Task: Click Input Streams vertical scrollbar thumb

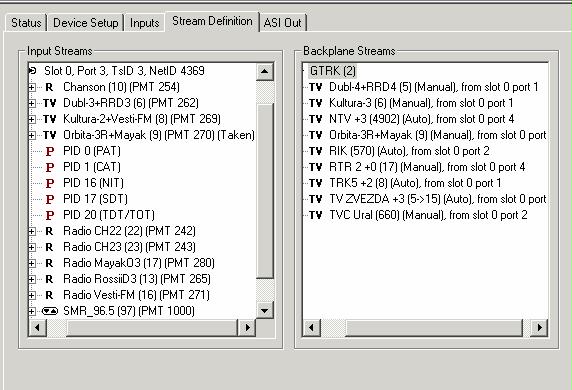Action: point(265,191)
